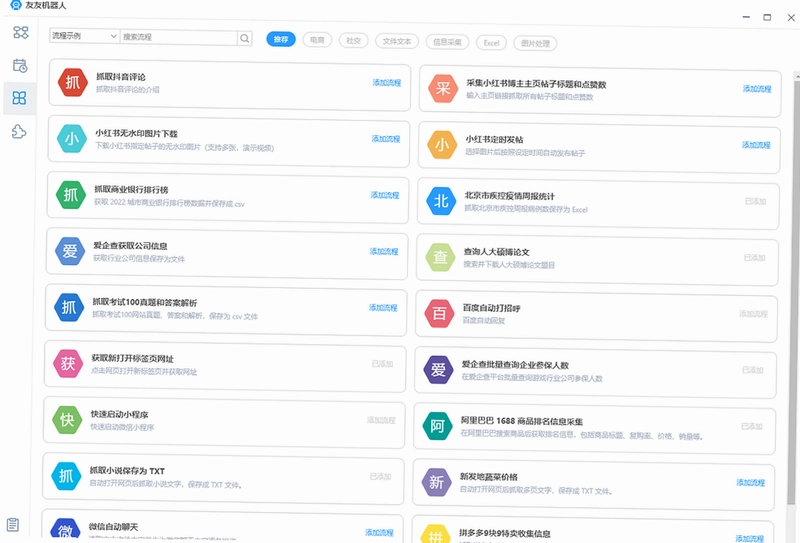Click the blue 抓 icon of 抓取考试100真题

click(69, 307)
